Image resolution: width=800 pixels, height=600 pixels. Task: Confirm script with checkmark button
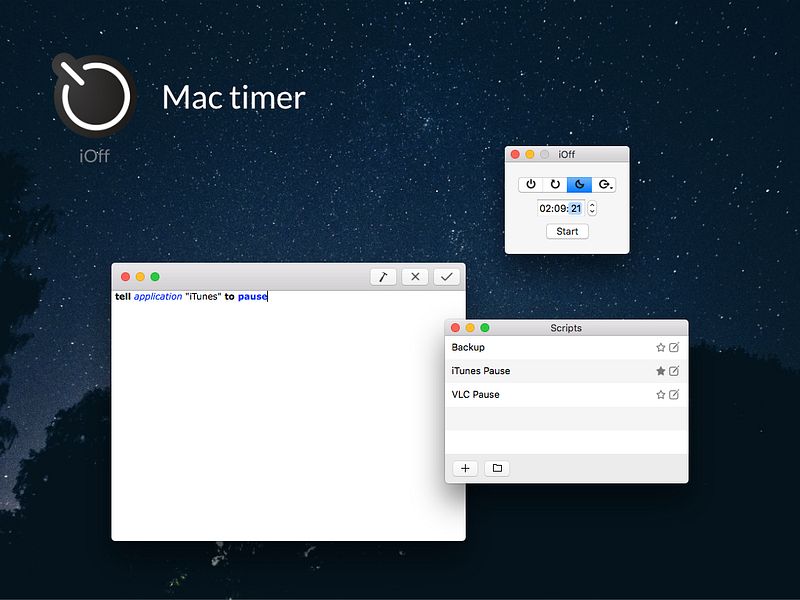point(447,277)
